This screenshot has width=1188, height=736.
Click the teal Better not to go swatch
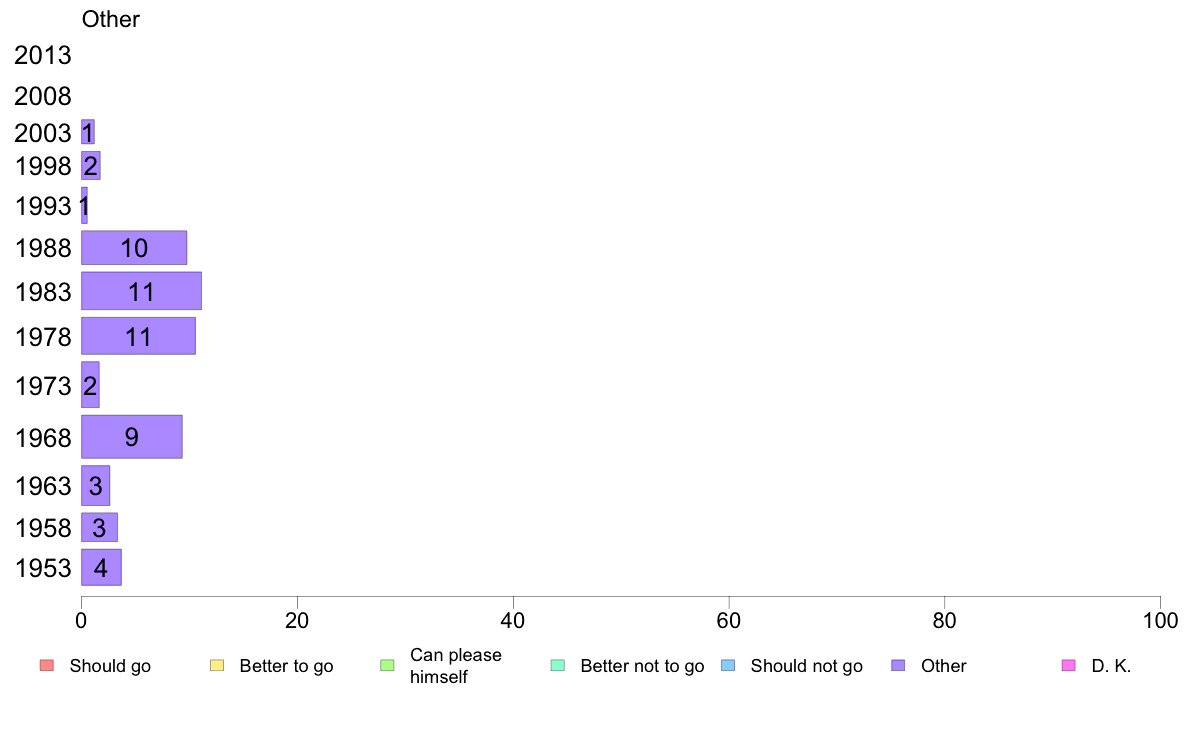click(x=558, y=666)
